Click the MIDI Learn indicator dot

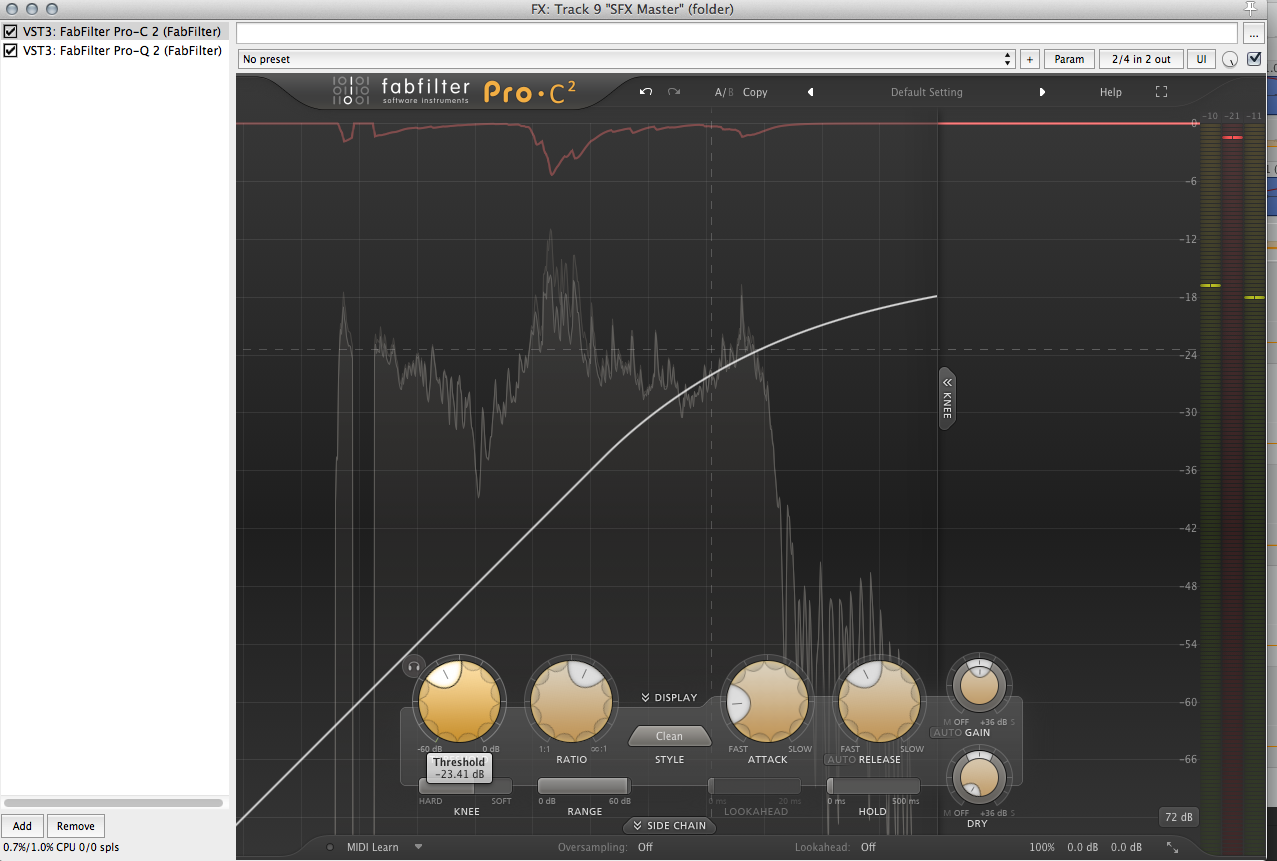[x=330, y=847]
